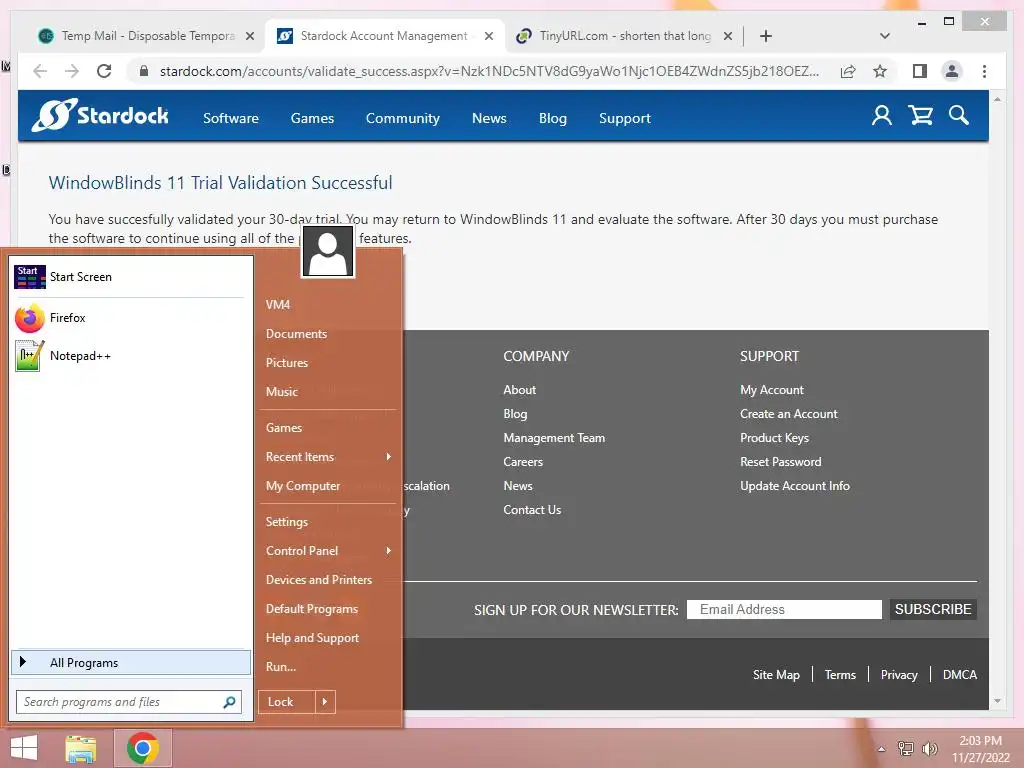The width and height of the screenshot is (1024, 768).
Task: Expand All Programs in the Start menu
Action: coord(131,662)
